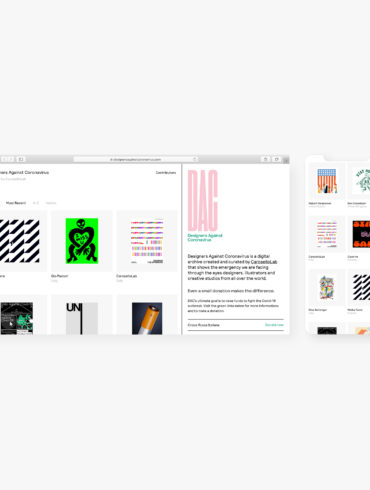Select the Random sort tab
Image resolution: width=370 pixels, height=490 pixels.
[51, 203]
